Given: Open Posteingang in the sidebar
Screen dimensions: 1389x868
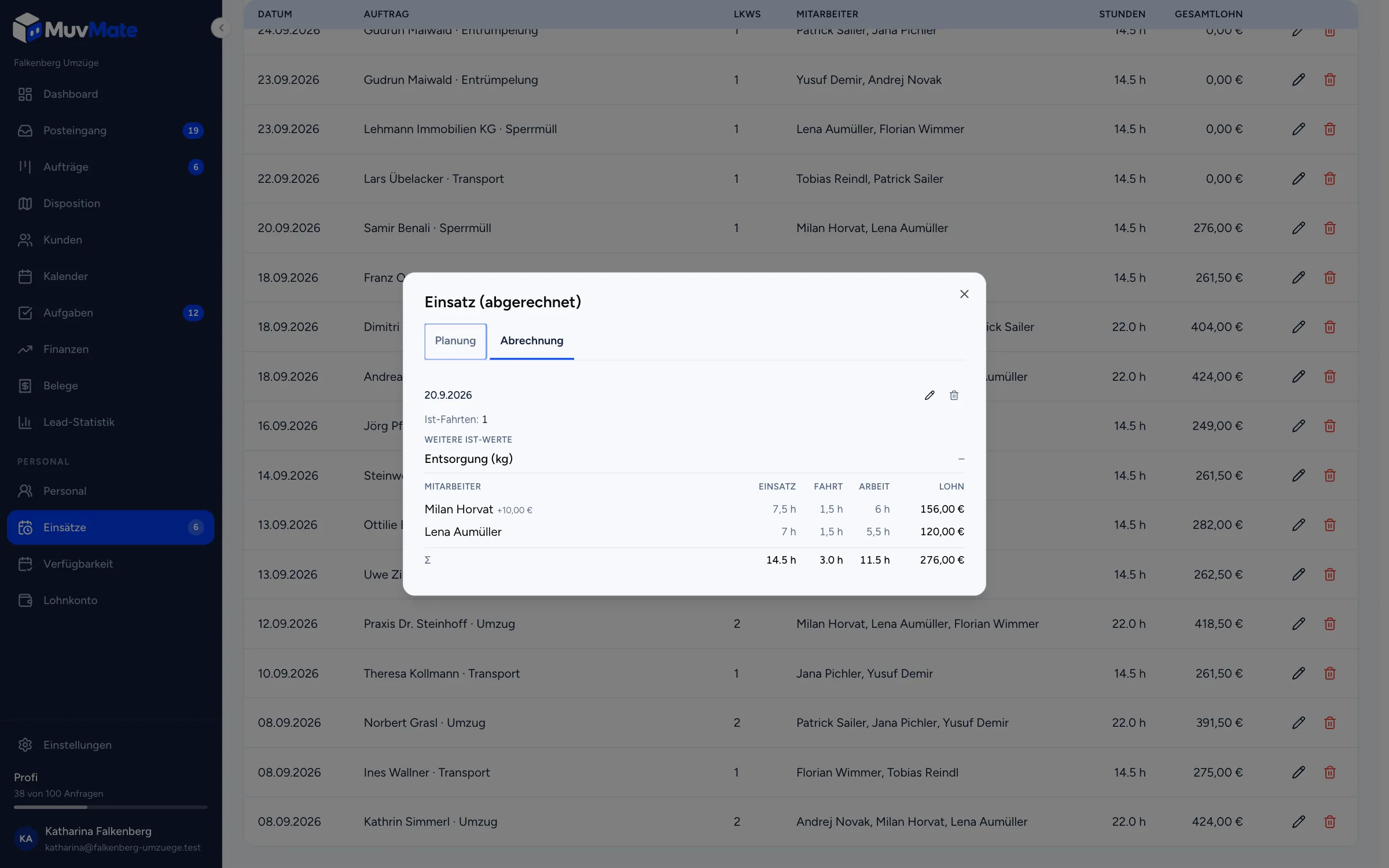Looking at the screenshot, I should point(110,130).
